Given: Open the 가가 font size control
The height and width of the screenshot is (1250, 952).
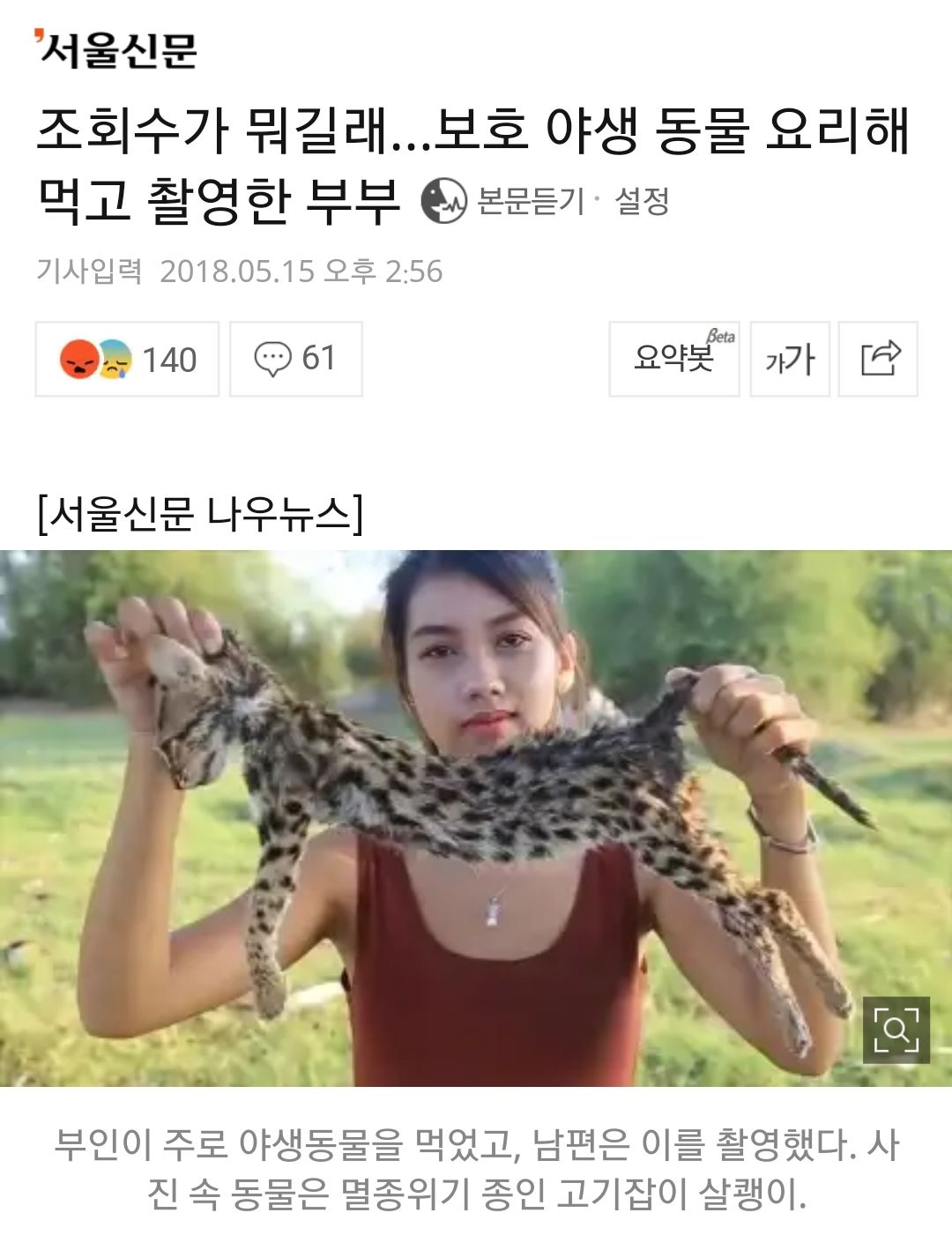Looking at the screenshot, I should (x=790, y=359).
